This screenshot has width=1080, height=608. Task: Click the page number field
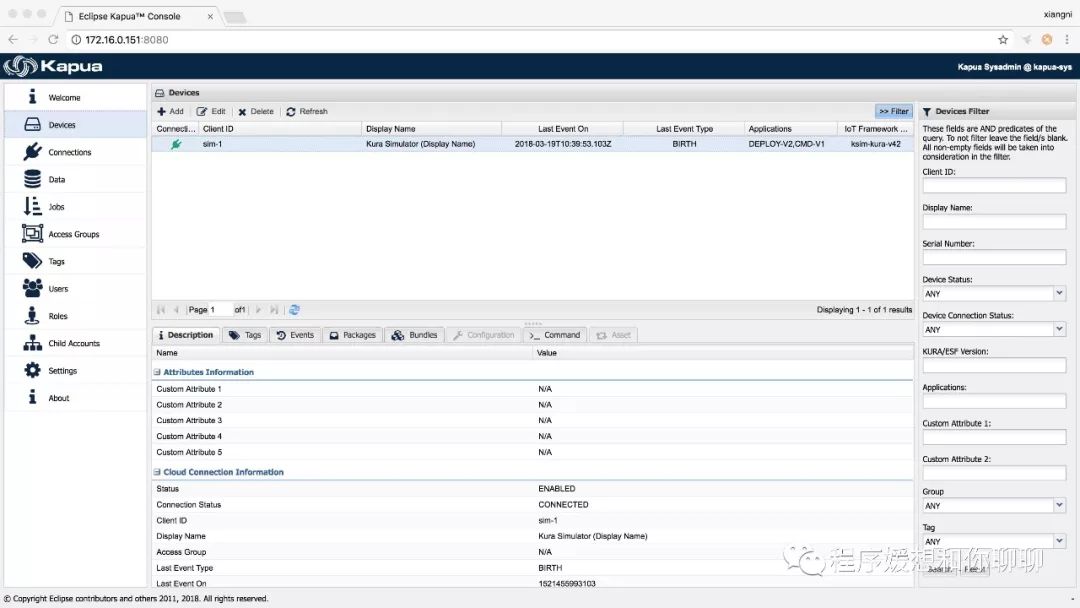220,310
